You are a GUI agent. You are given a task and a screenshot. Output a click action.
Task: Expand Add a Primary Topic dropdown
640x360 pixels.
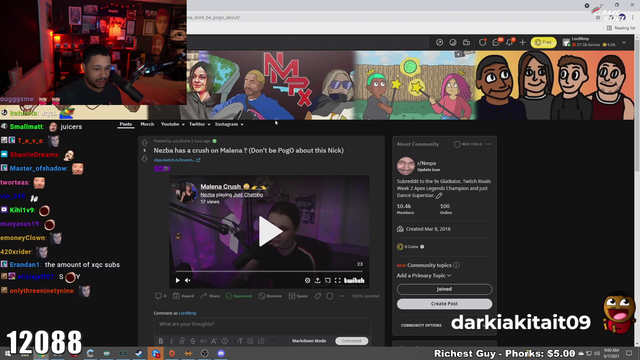pyautogui.click(x=424, y=276)
